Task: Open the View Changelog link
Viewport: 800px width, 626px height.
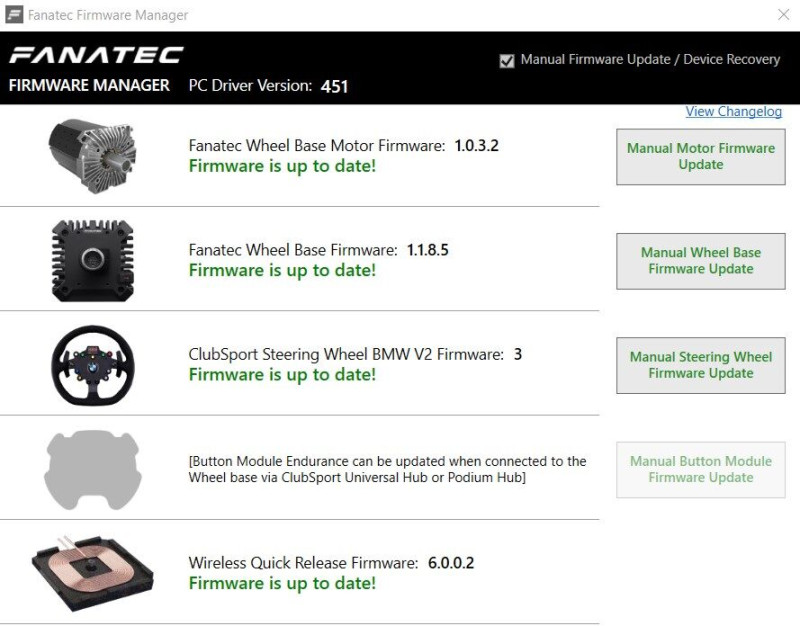Action: point(733,112)
